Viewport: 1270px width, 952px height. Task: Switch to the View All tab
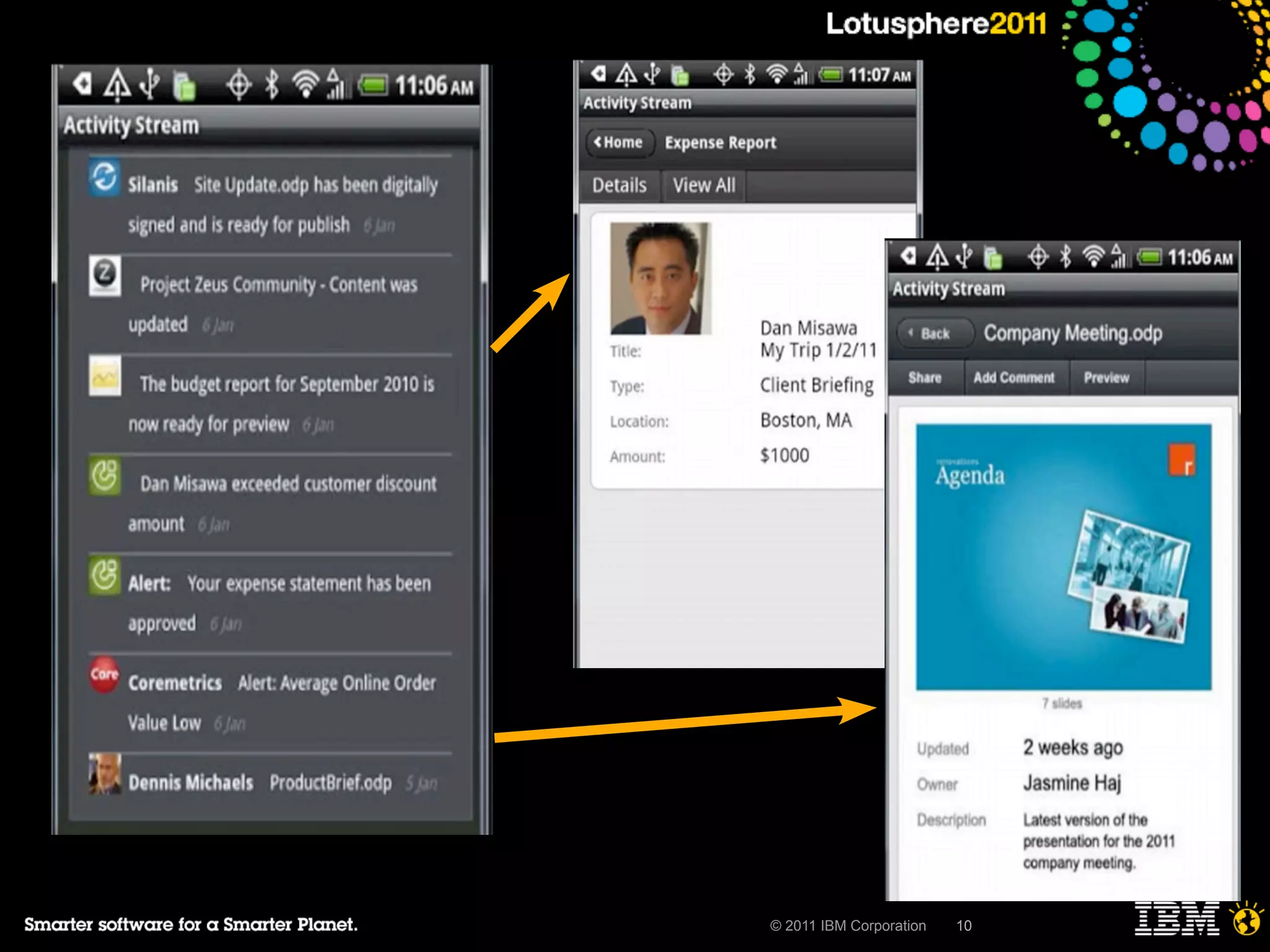[x=704, y=185]
